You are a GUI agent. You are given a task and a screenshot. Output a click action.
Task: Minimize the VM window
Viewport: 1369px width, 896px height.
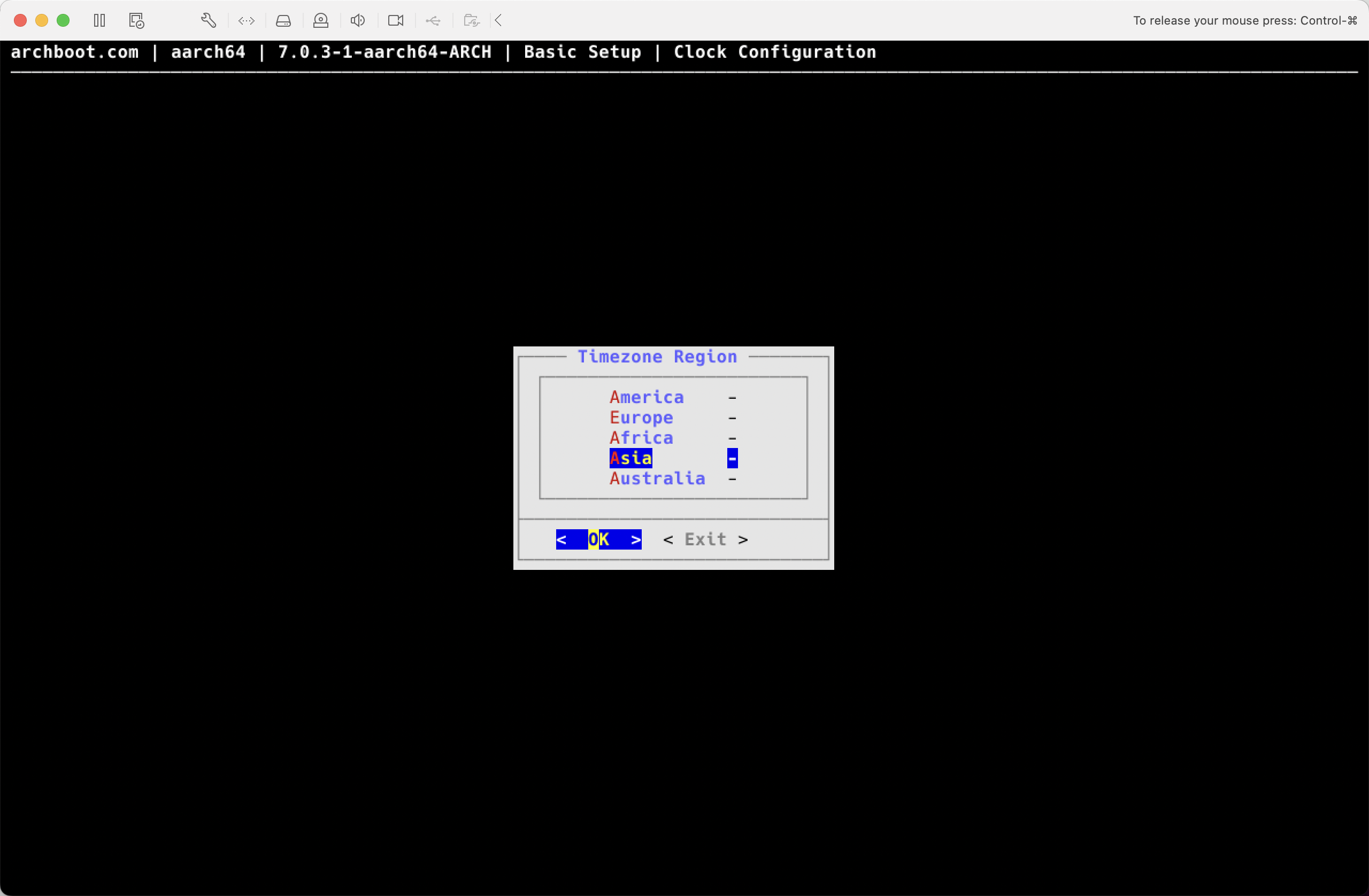click(x=41, y=21)
